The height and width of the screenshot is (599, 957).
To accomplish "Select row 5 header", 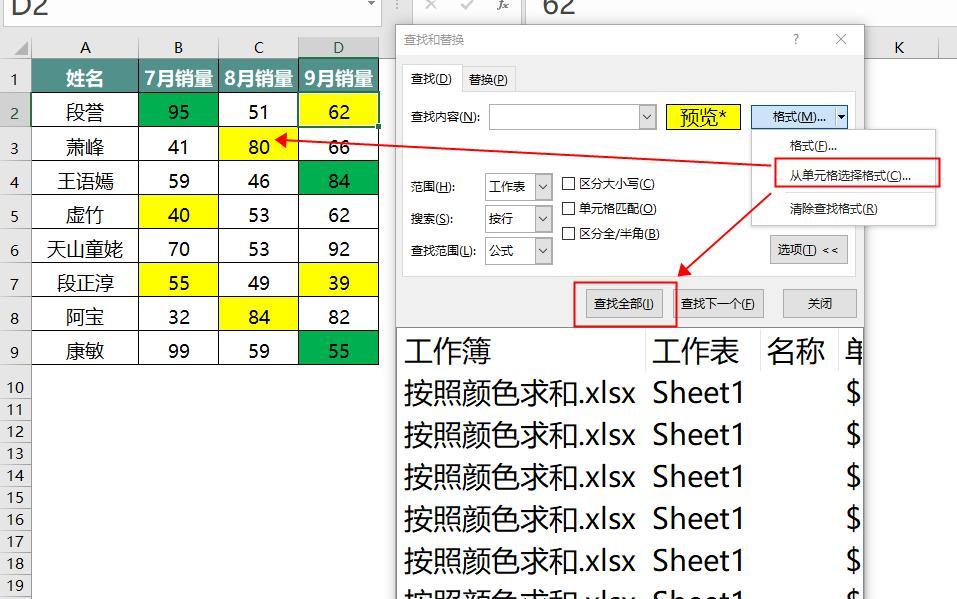I will pyautogui.click(x=15, y=216).
